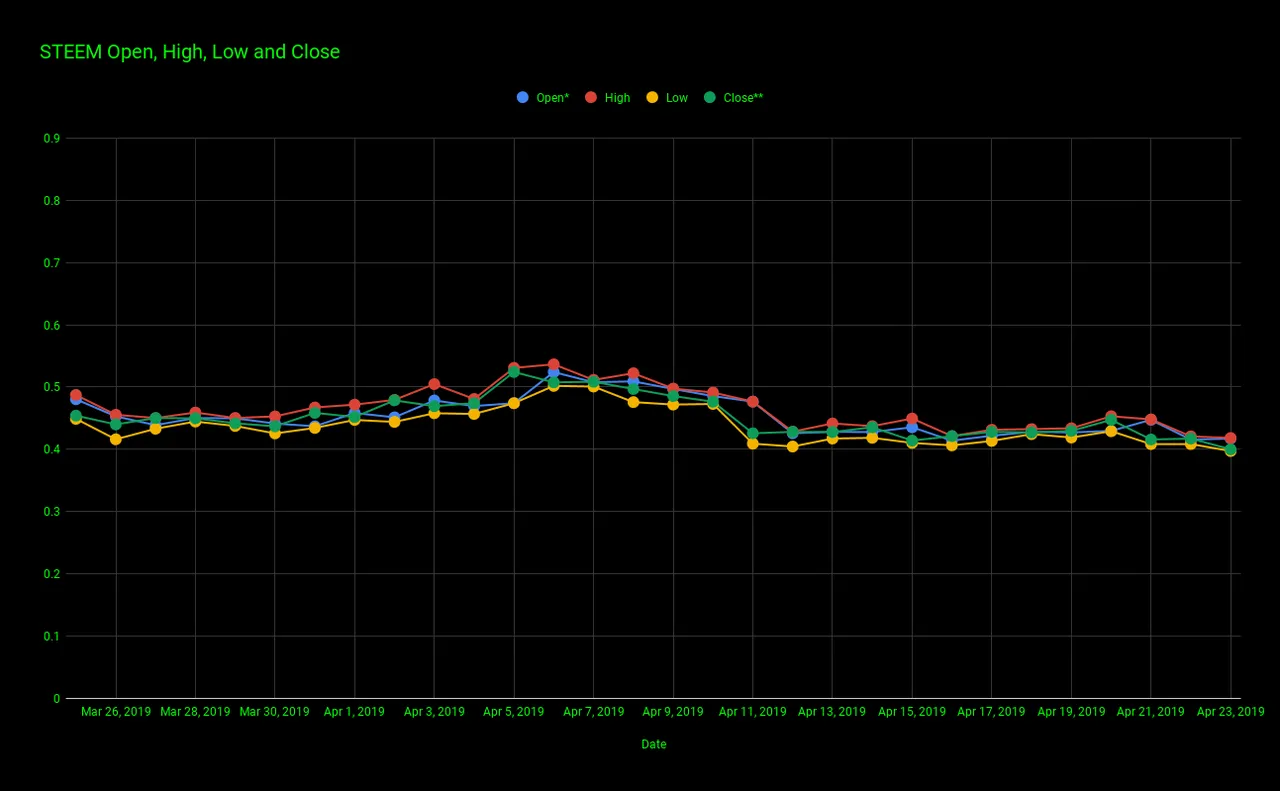
Task: Click the Apr 17, 2019 date label
Action: [x=991, y=712]
